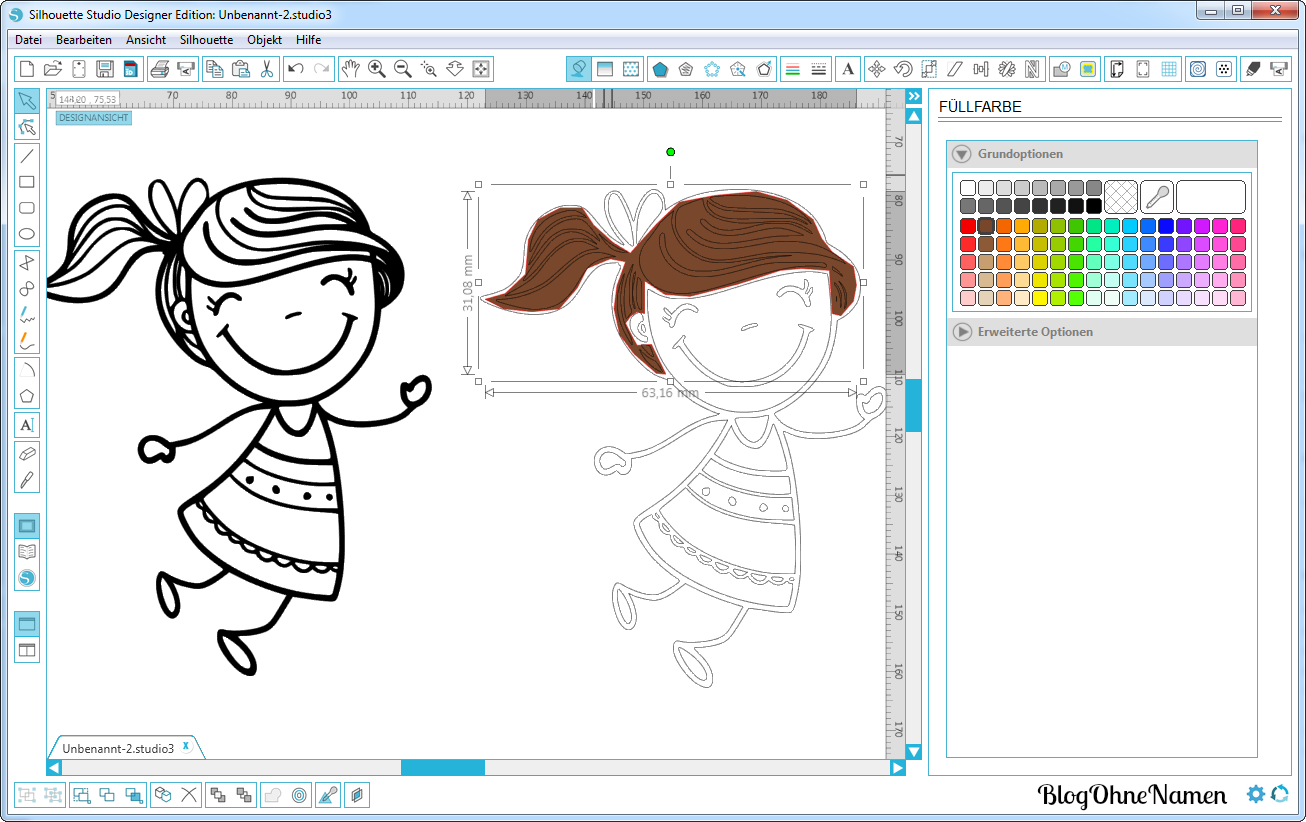
Task: Select the Knife tool
Action: click(27, 479)
